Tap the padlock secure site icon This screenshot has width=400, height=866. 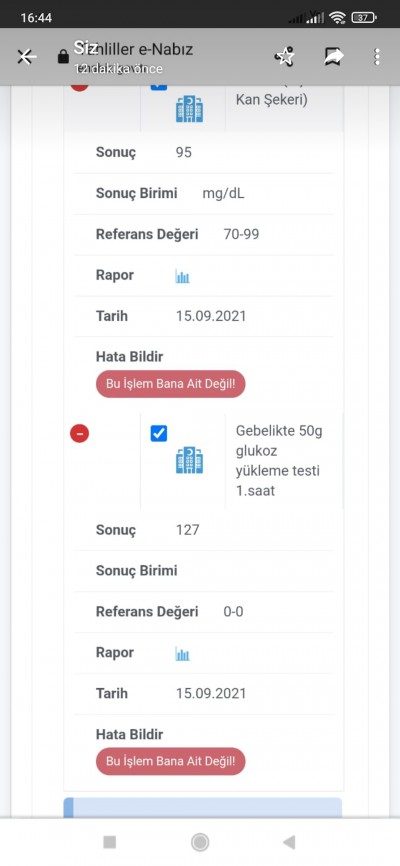[x=64, y=57]
